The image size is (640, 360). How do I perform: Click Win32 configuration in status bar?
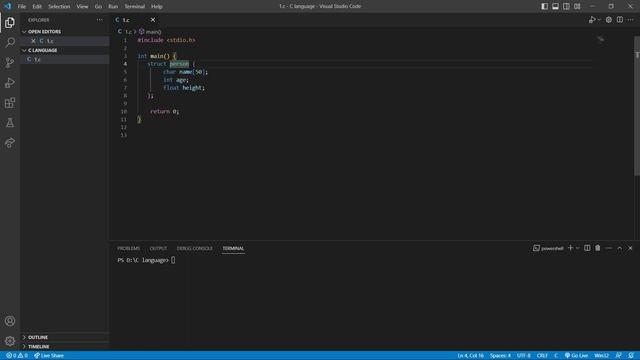[x=602, y=356]
